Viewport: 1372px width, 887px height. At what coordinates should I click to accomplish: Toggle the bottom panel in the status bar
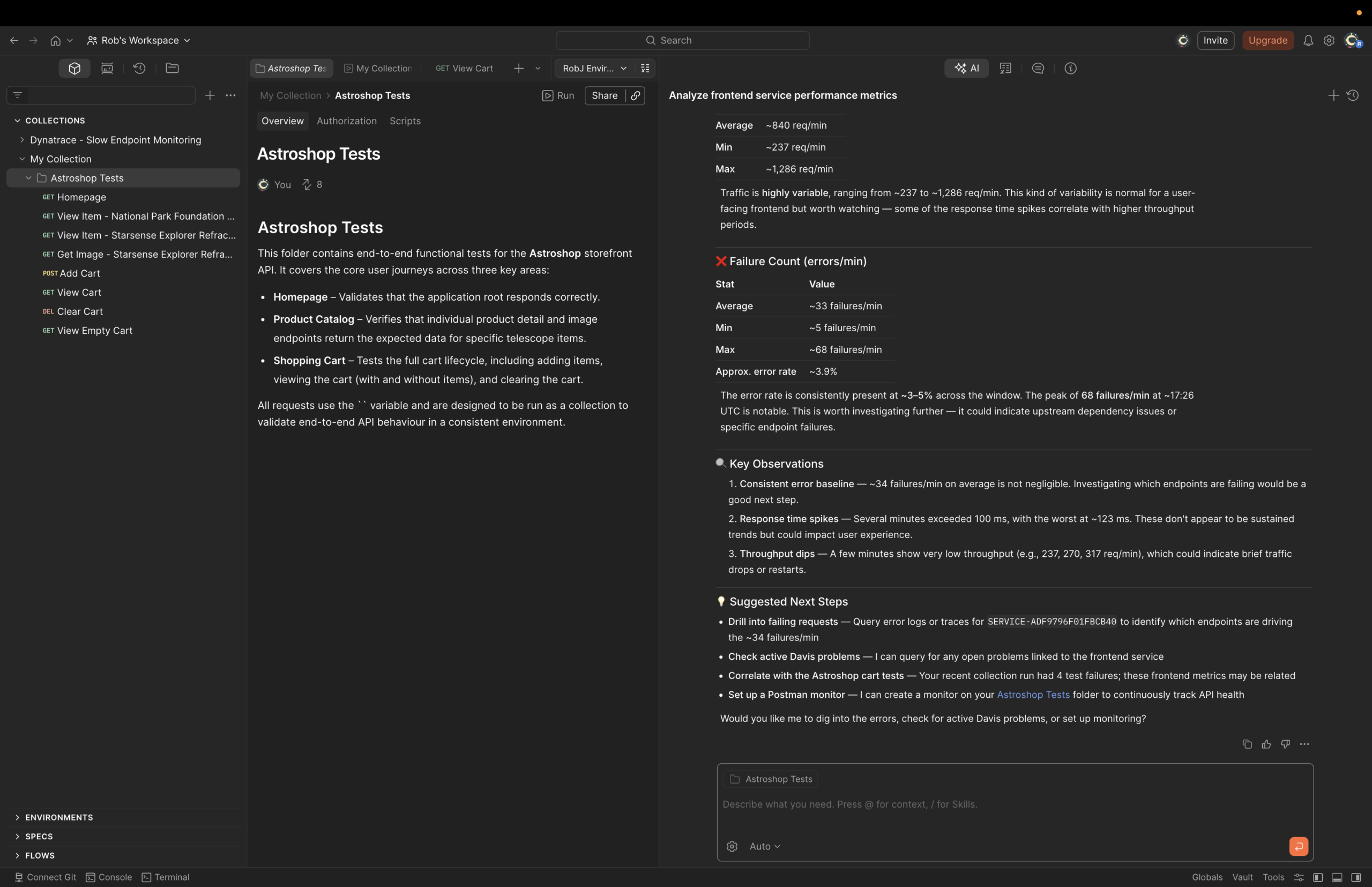tap(1336, 877)
